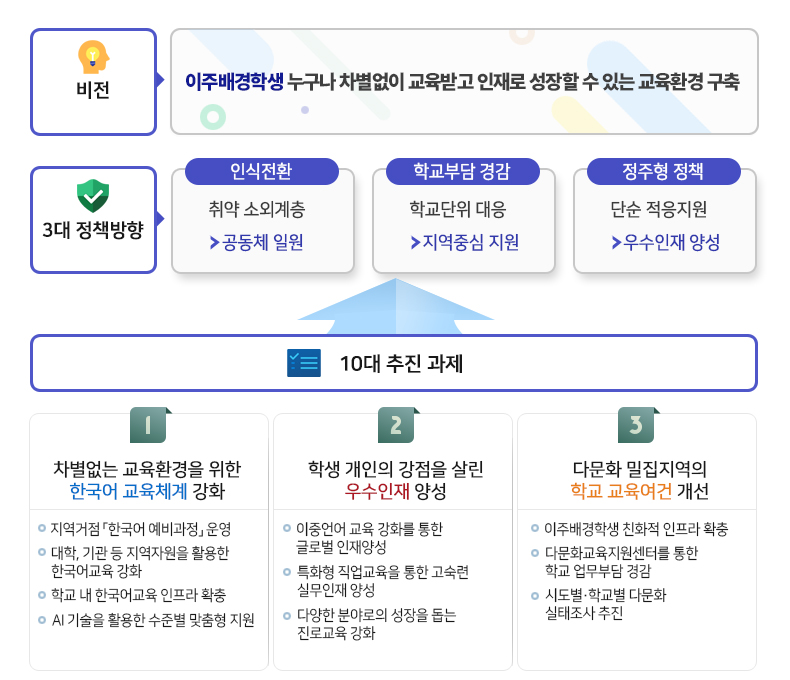Click the 비전 label text
This screenshot has height=680, width=790.
pyautogui.click(x=93, y=90)
